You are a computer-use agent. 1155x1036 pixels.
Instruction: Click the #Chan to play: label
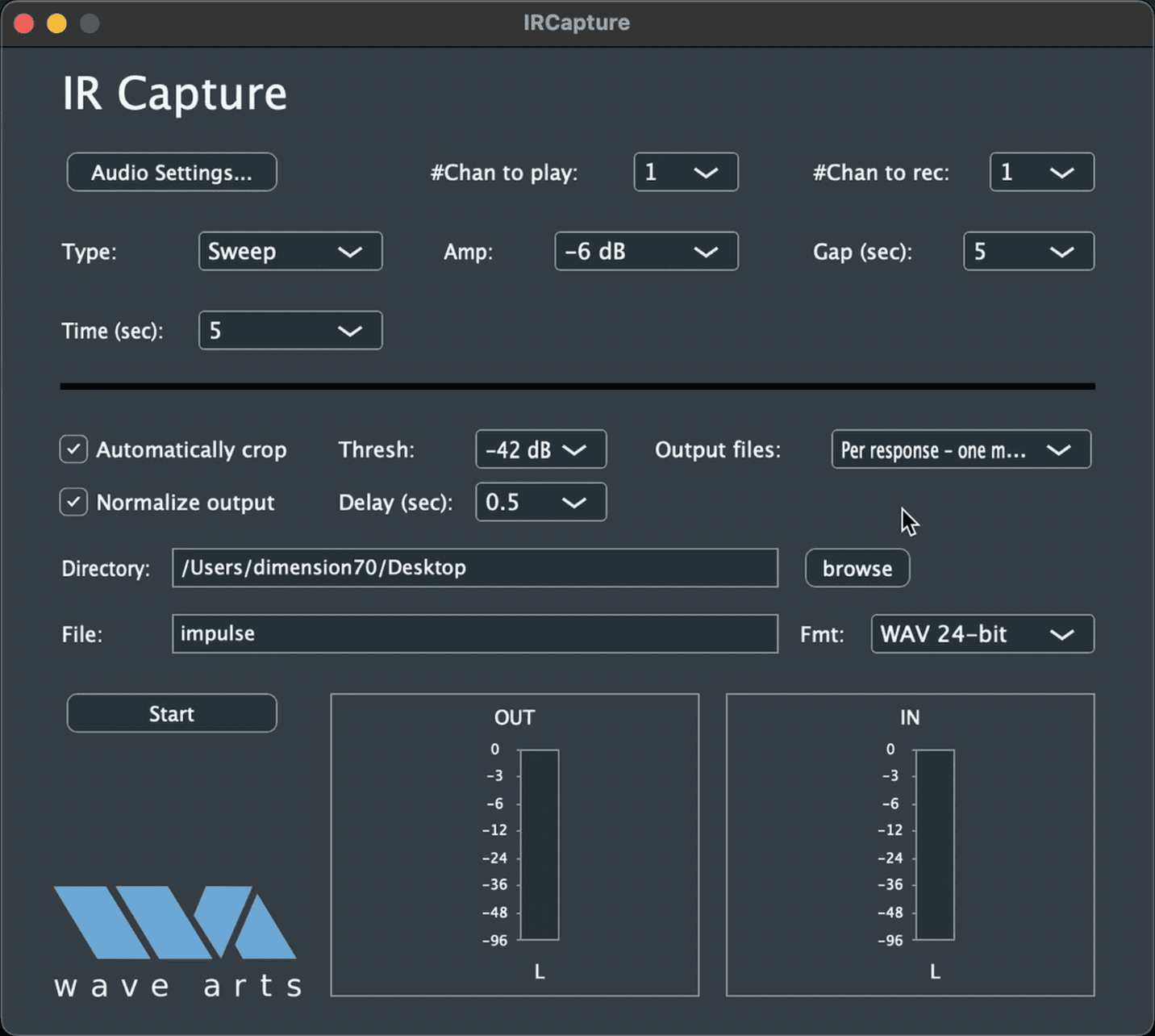504,173
